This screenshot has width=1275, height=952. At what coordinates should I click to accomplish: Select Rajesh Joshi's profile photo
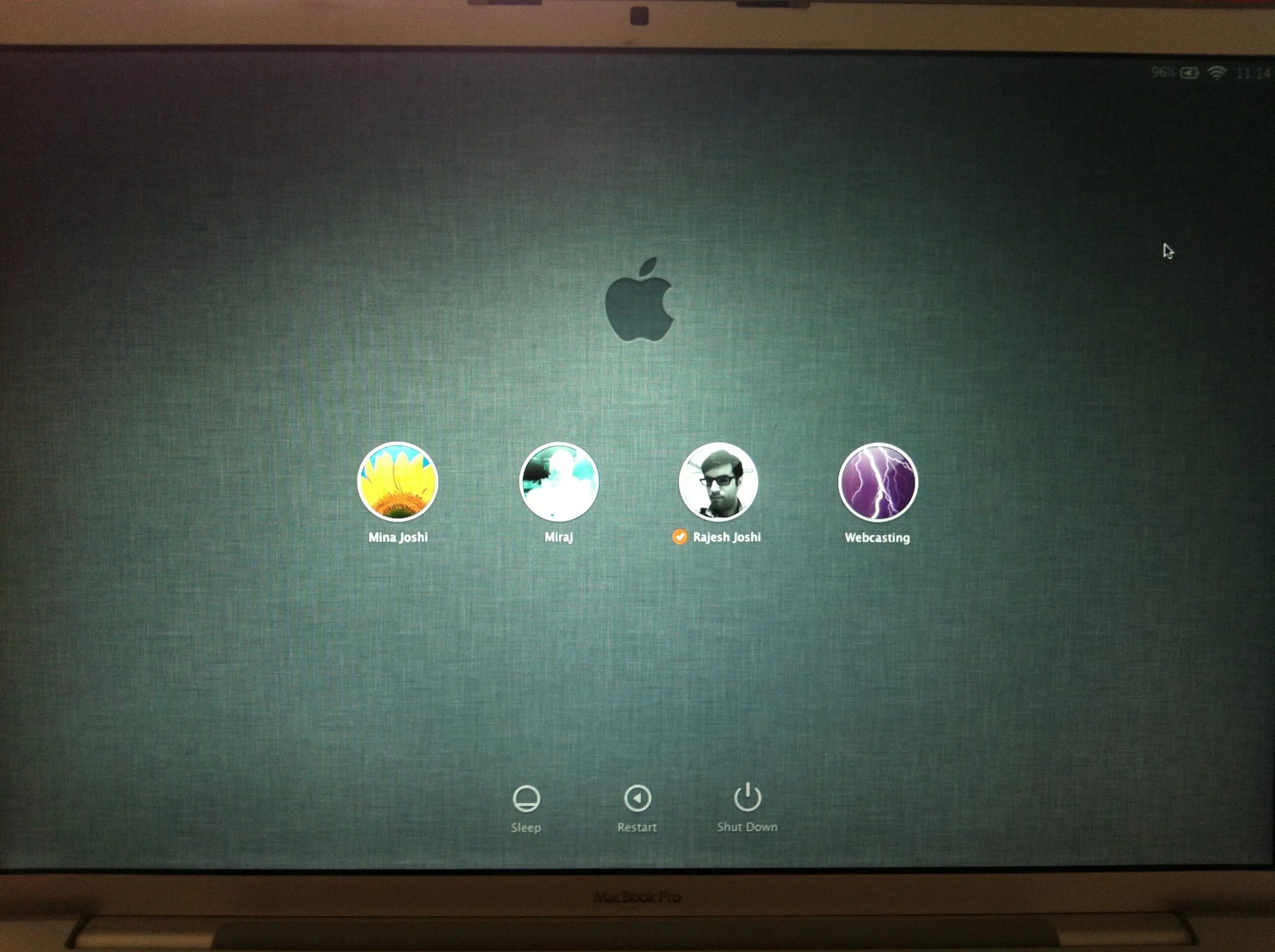point(718,482)
